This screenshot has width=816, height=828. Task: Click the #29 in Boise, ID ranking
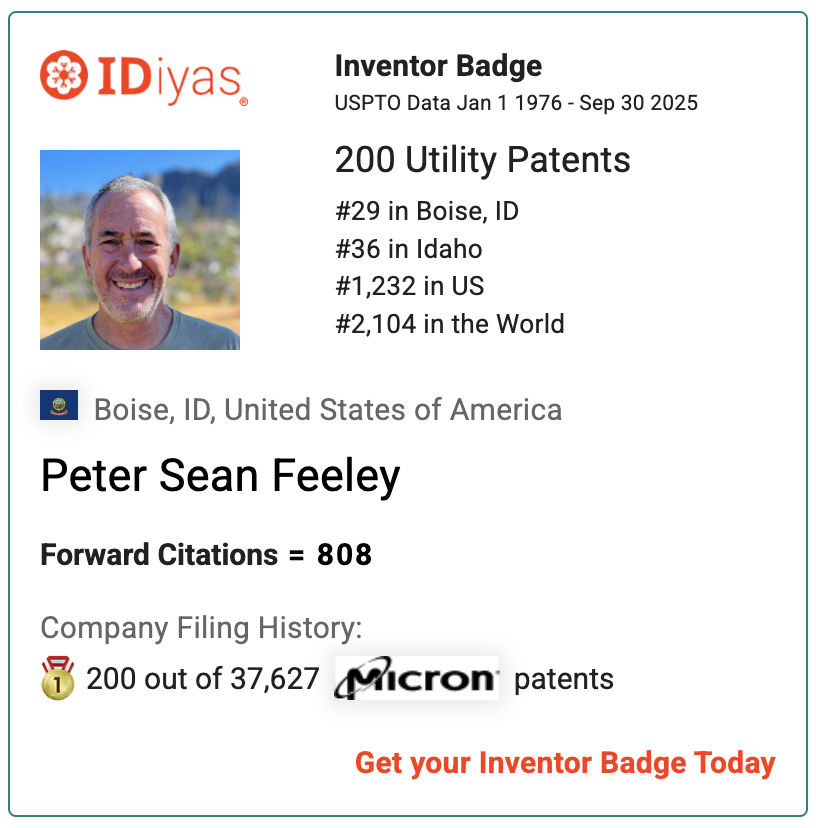tap(427, 211)
